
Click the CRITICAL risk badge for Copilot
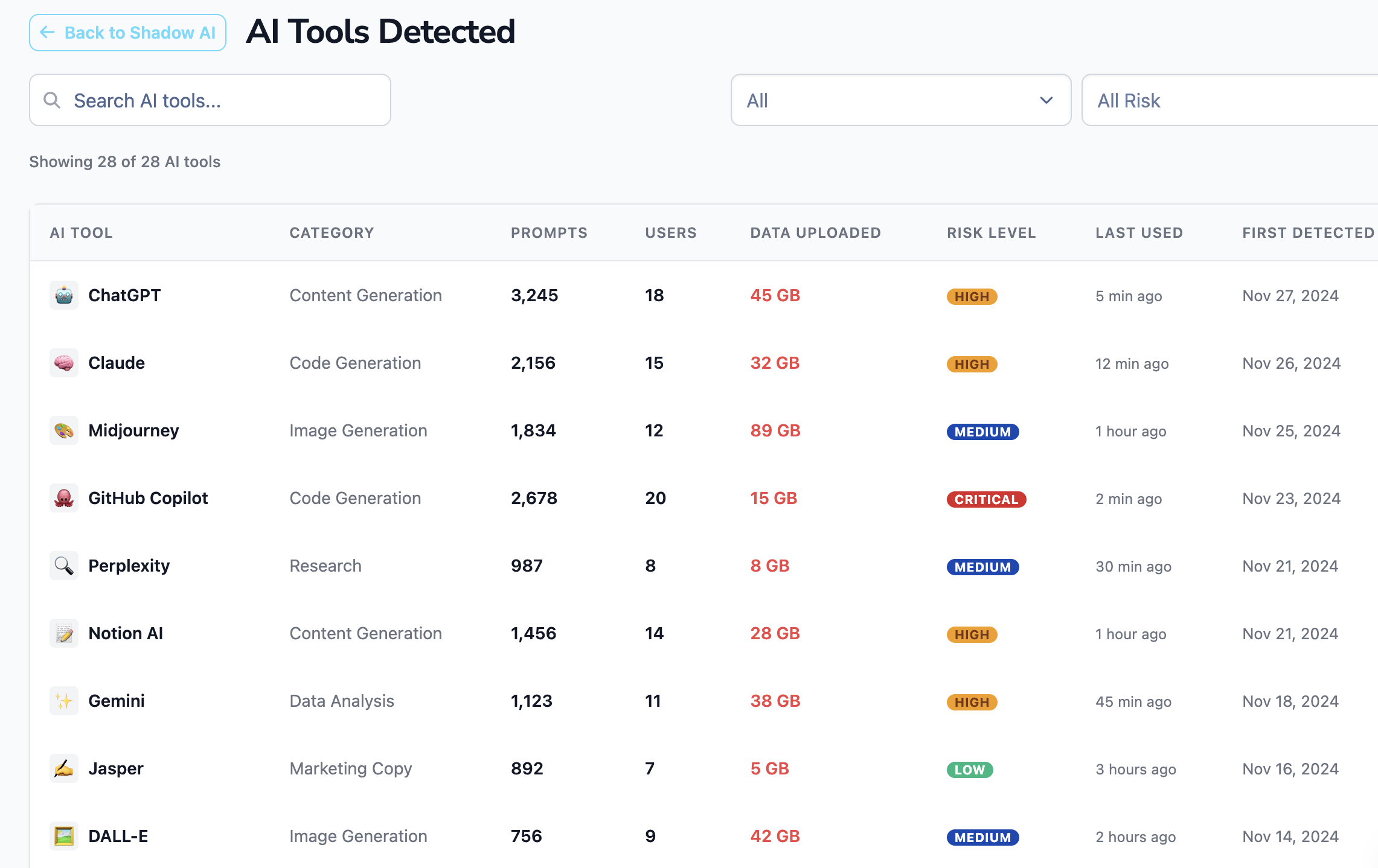click(986, 499)
